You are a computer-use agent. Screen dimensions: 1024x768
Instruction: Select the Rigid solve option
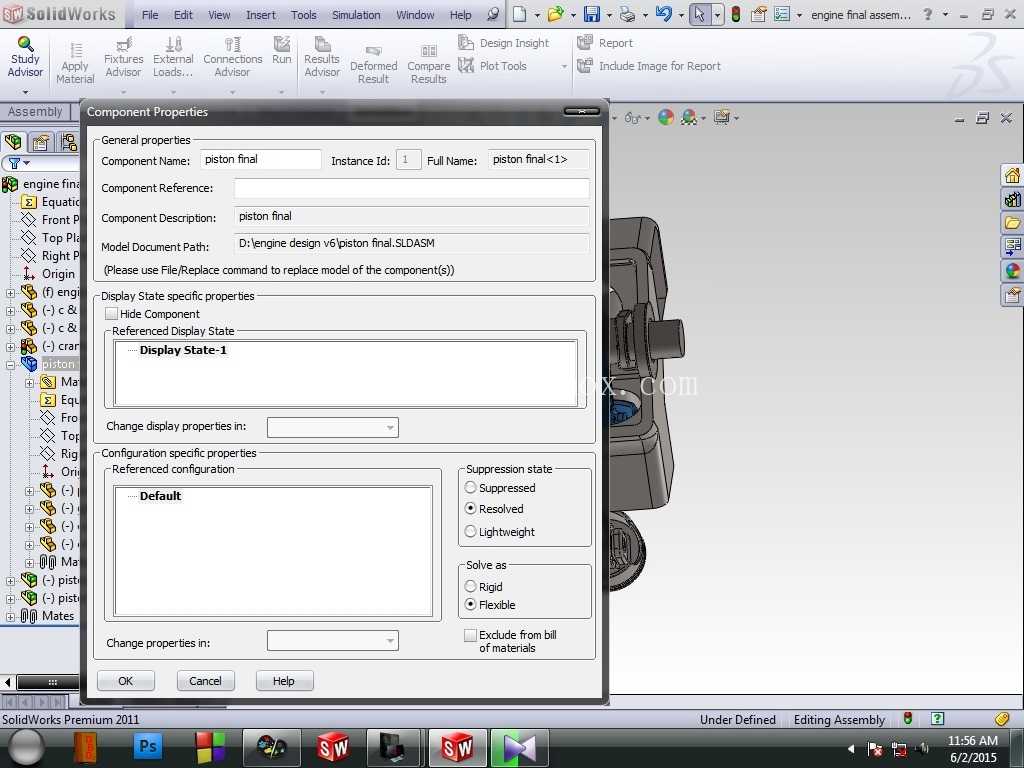470,586
